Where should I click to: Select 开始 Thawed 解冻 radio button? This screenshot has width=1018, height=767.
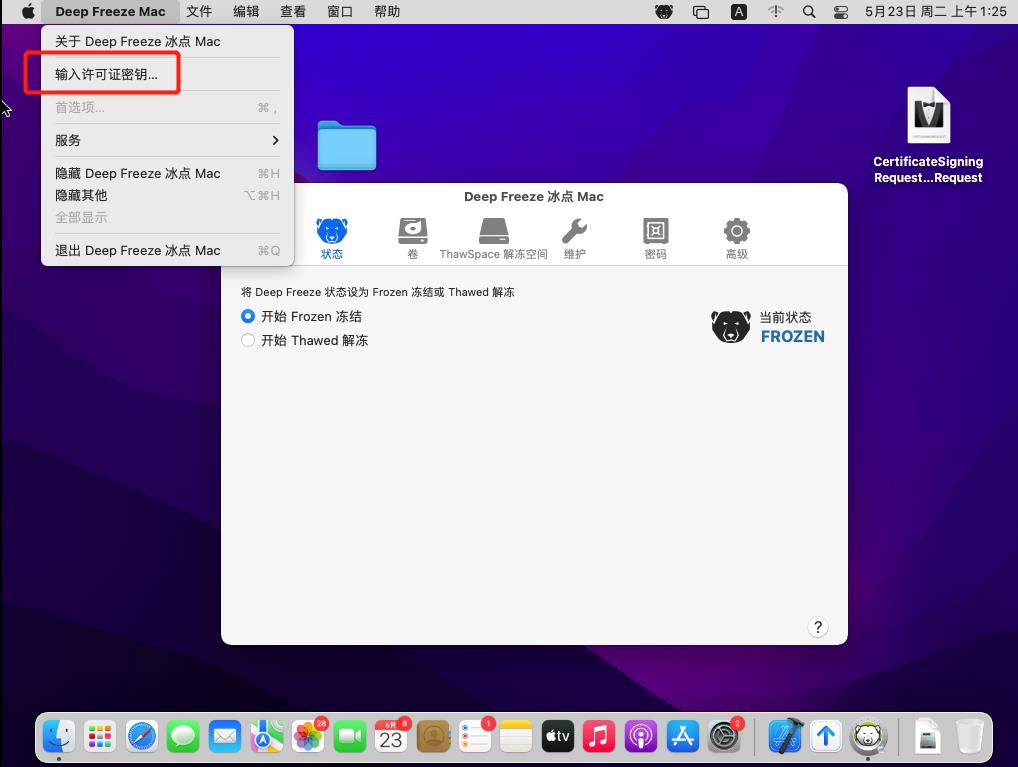click(248, 340)
